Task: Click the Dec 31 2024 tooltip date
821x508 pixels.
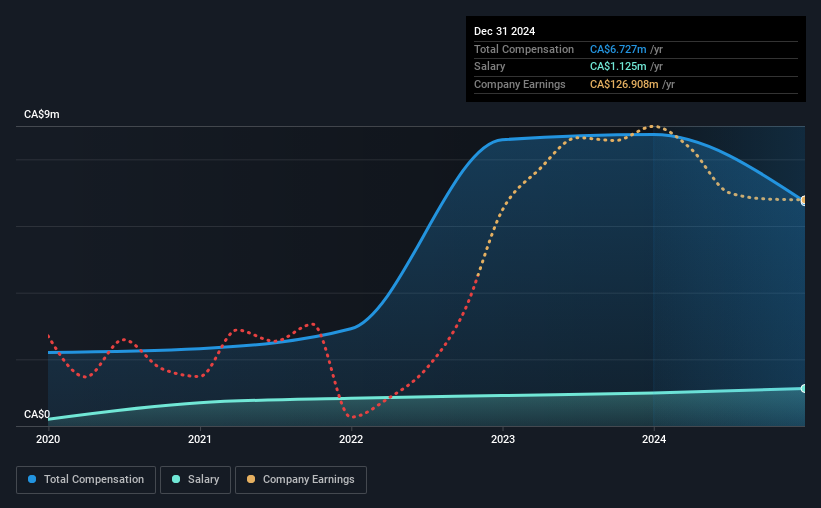Action: [x=504, y=31]
